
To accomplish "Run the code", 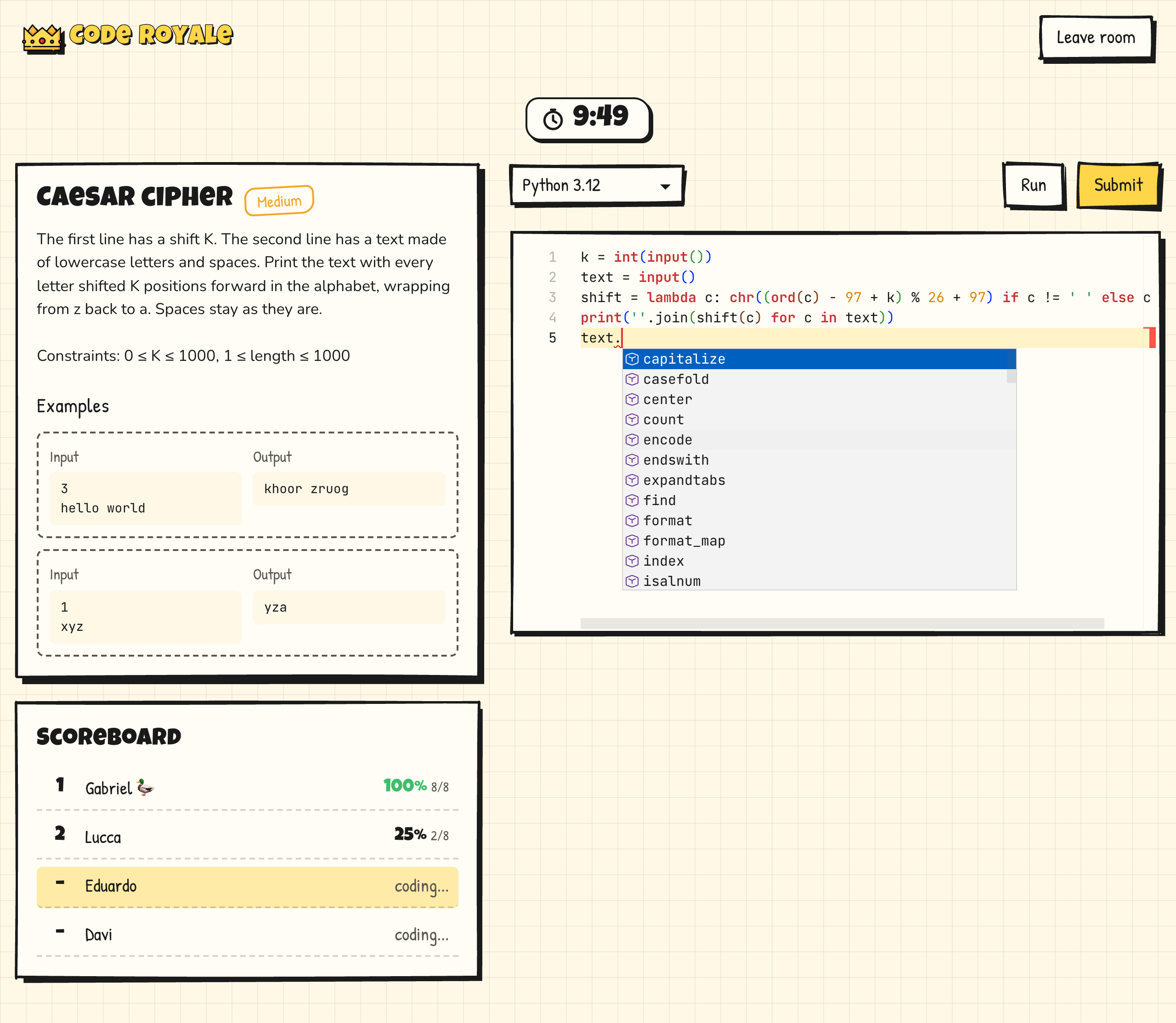I will [1034, 185].
